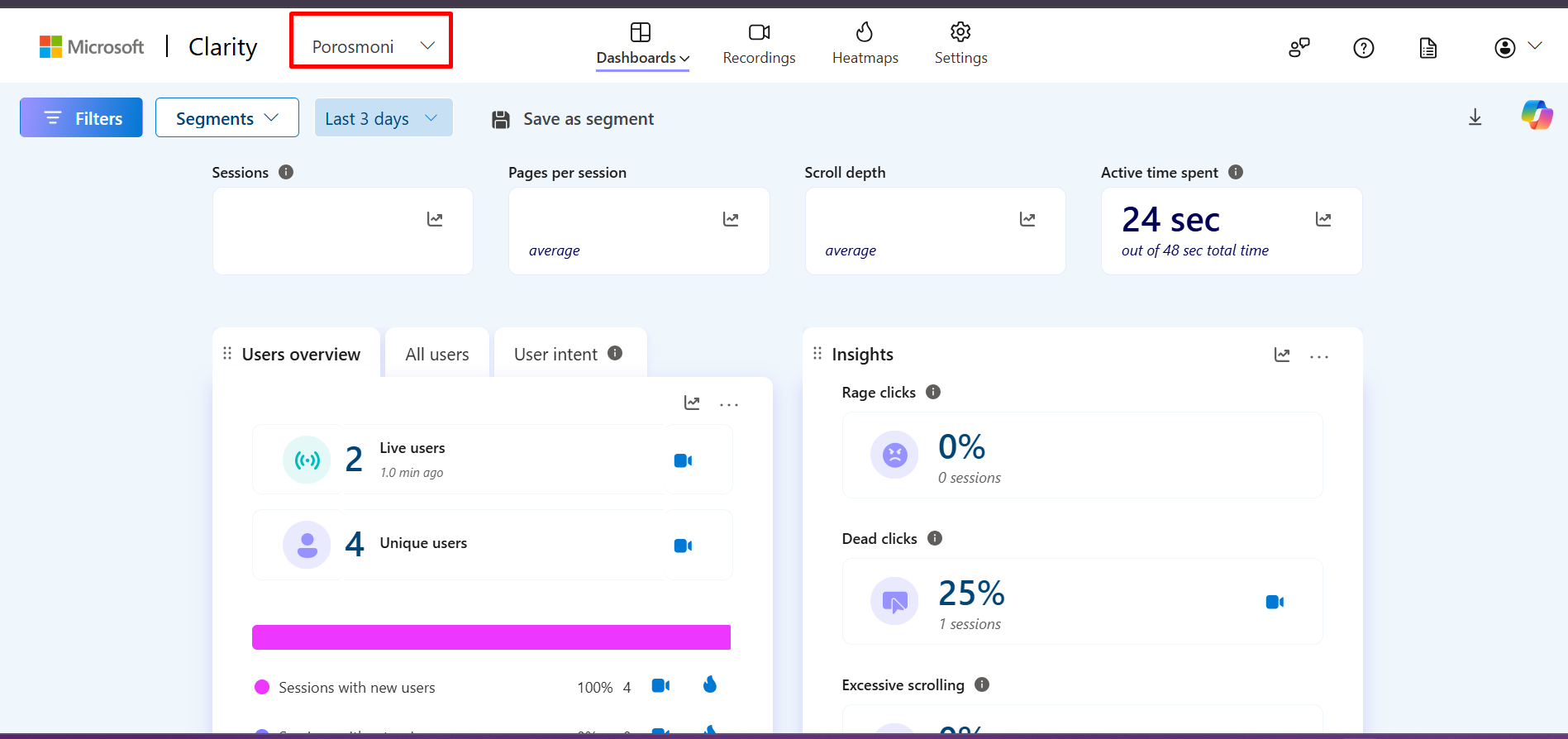Image resolution: width=1568 pixels, height=739 pixels.
Task: Click the Dead clicks info icon
Action: (935, 538)
